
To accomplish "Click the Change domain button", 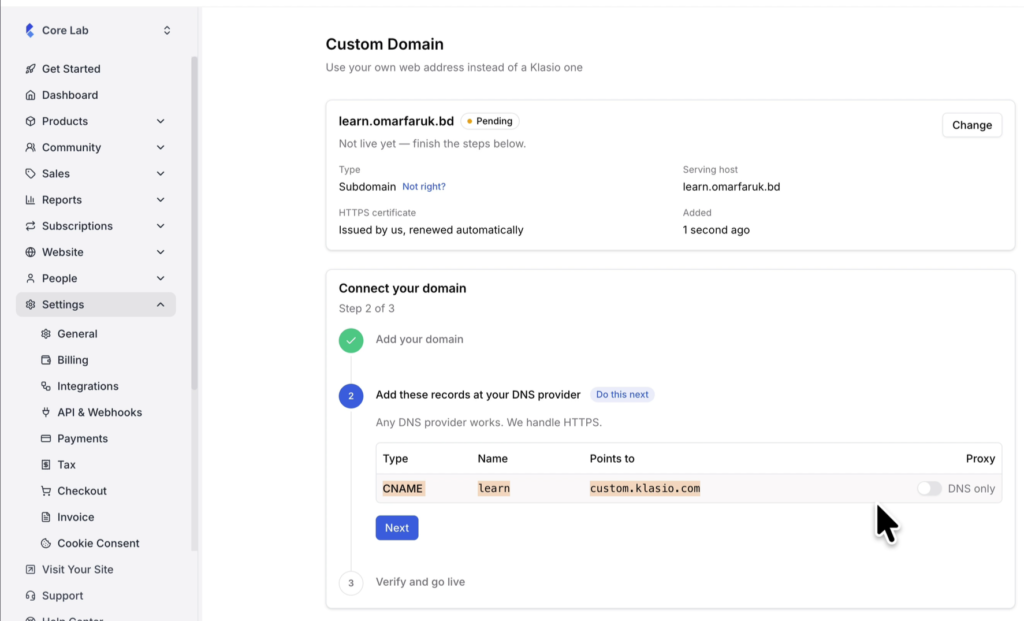I will pyautogui.click(x=972, y=125).
